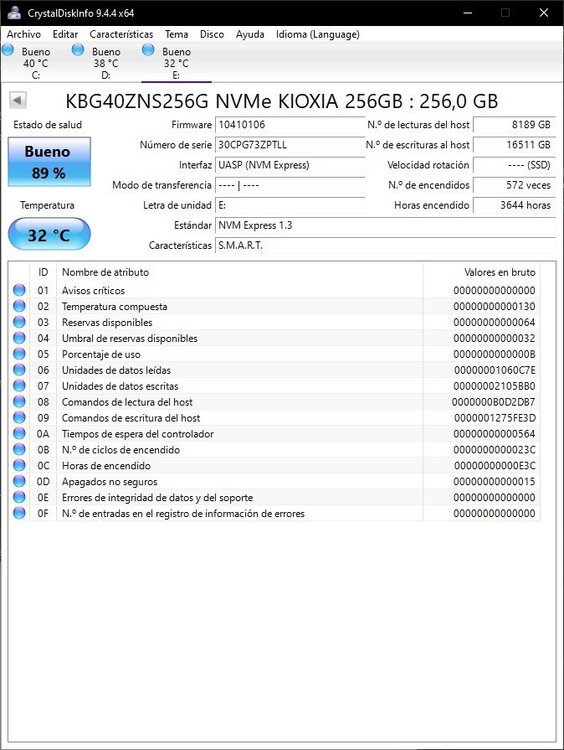
Task: Click status orb for Reservas disponibles row
Action: click(19, 322)
